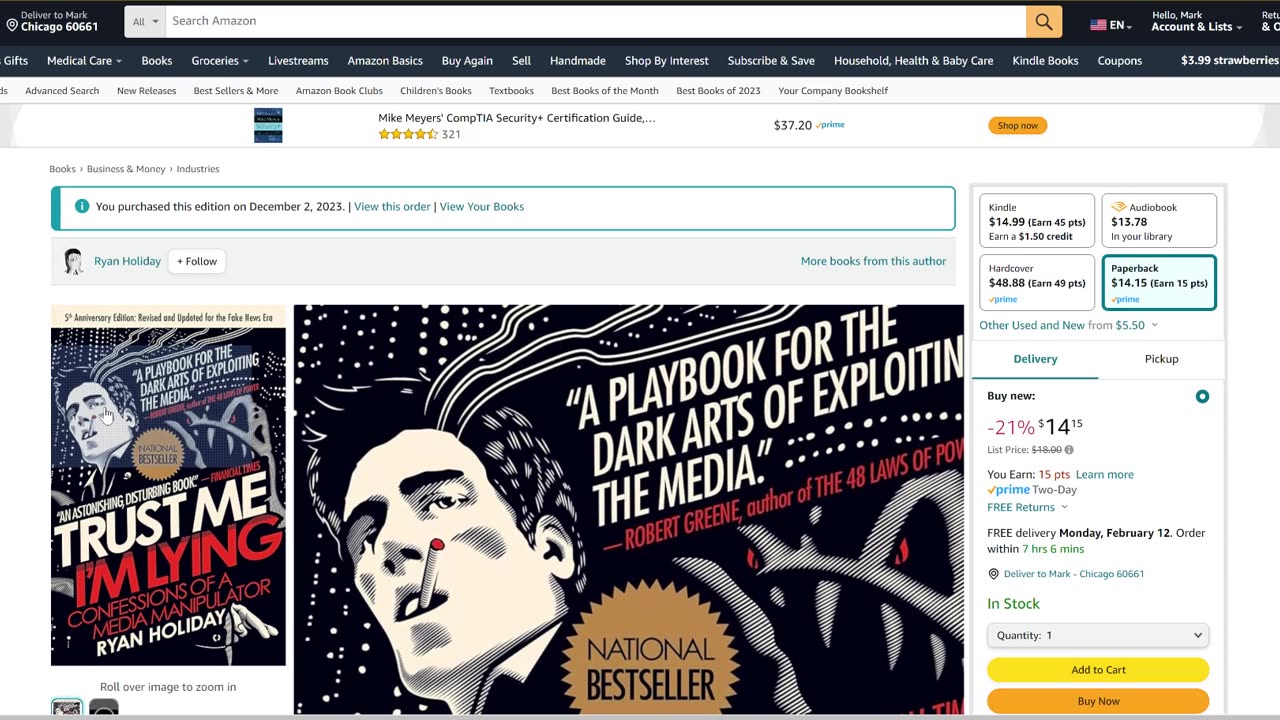
Task: Expand Other Used and New offers
Action: tap(1068, 325)
